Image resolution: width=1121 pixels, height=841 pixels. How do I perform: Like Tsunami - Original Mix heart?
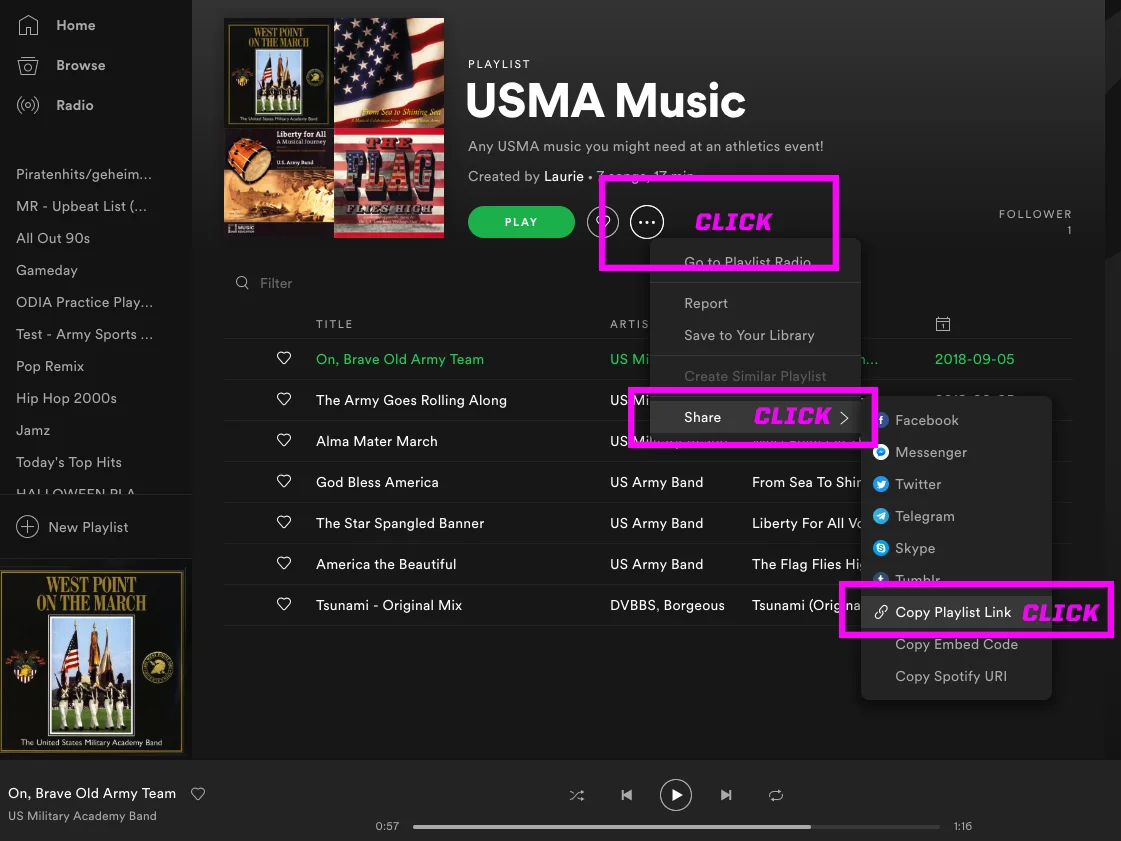click(x=284, y=604)
